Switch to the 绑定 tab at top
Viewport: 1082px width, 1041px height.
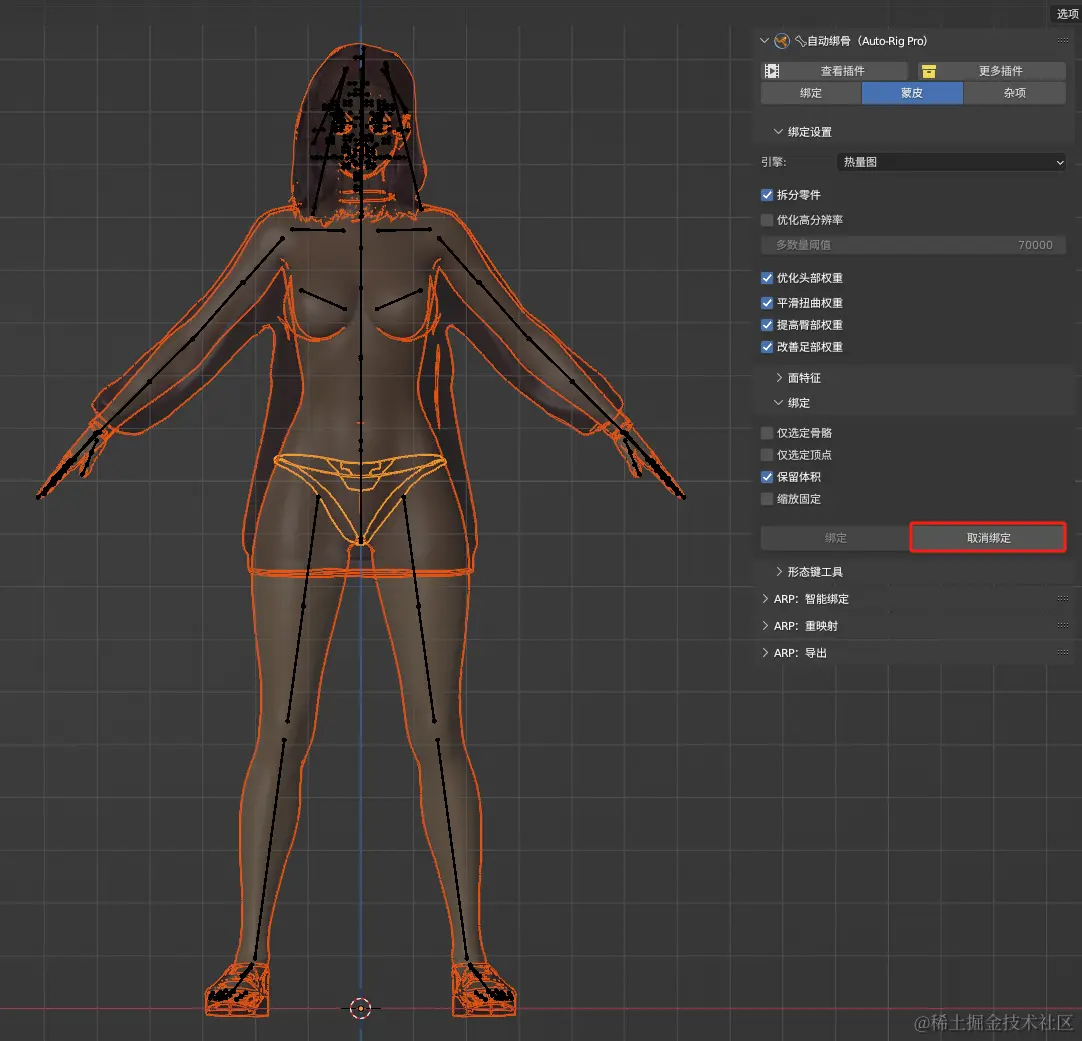click(x=811, y=93)
